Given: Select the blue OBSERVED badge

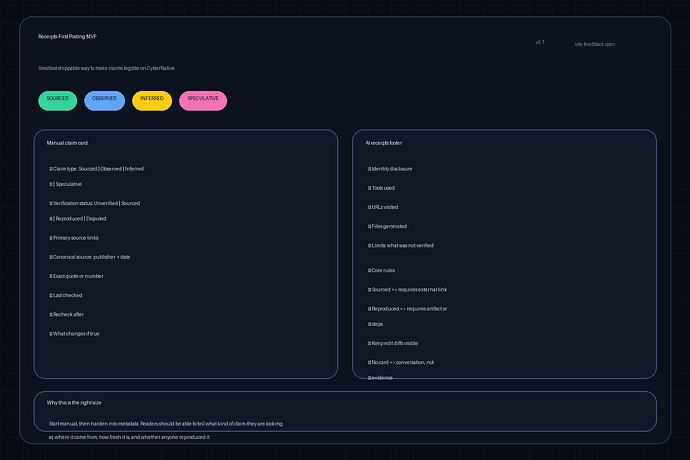Looking at the screenshot, I should [x=104, y=99].
